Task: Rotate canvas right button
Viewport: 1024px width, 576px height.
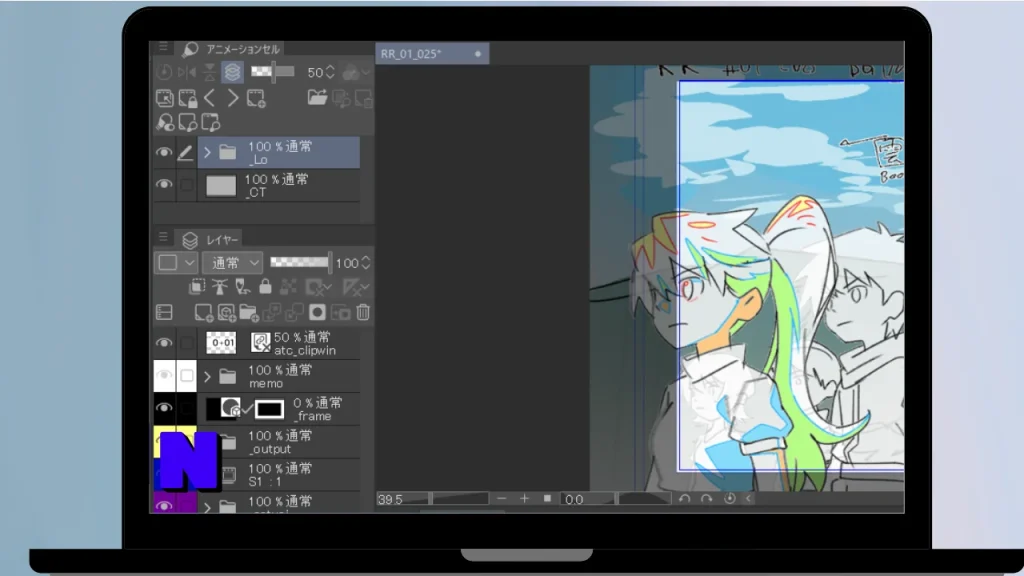Action: pos(707,499)
